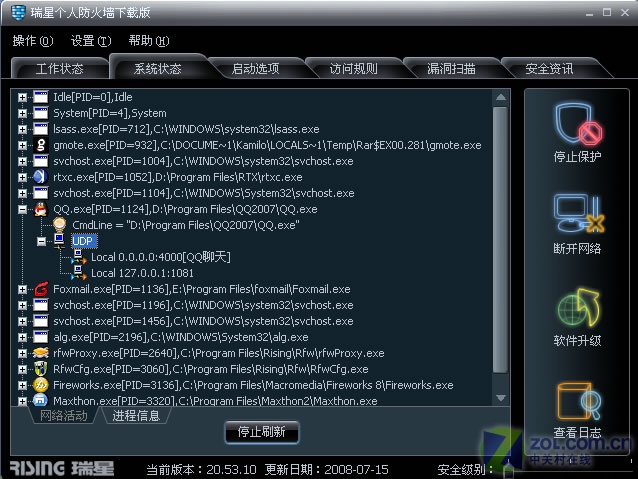Click the Software Upgrade (软件升级) globe icon
This screenshot has height=479, width=638.
click(x=579, y=308)
